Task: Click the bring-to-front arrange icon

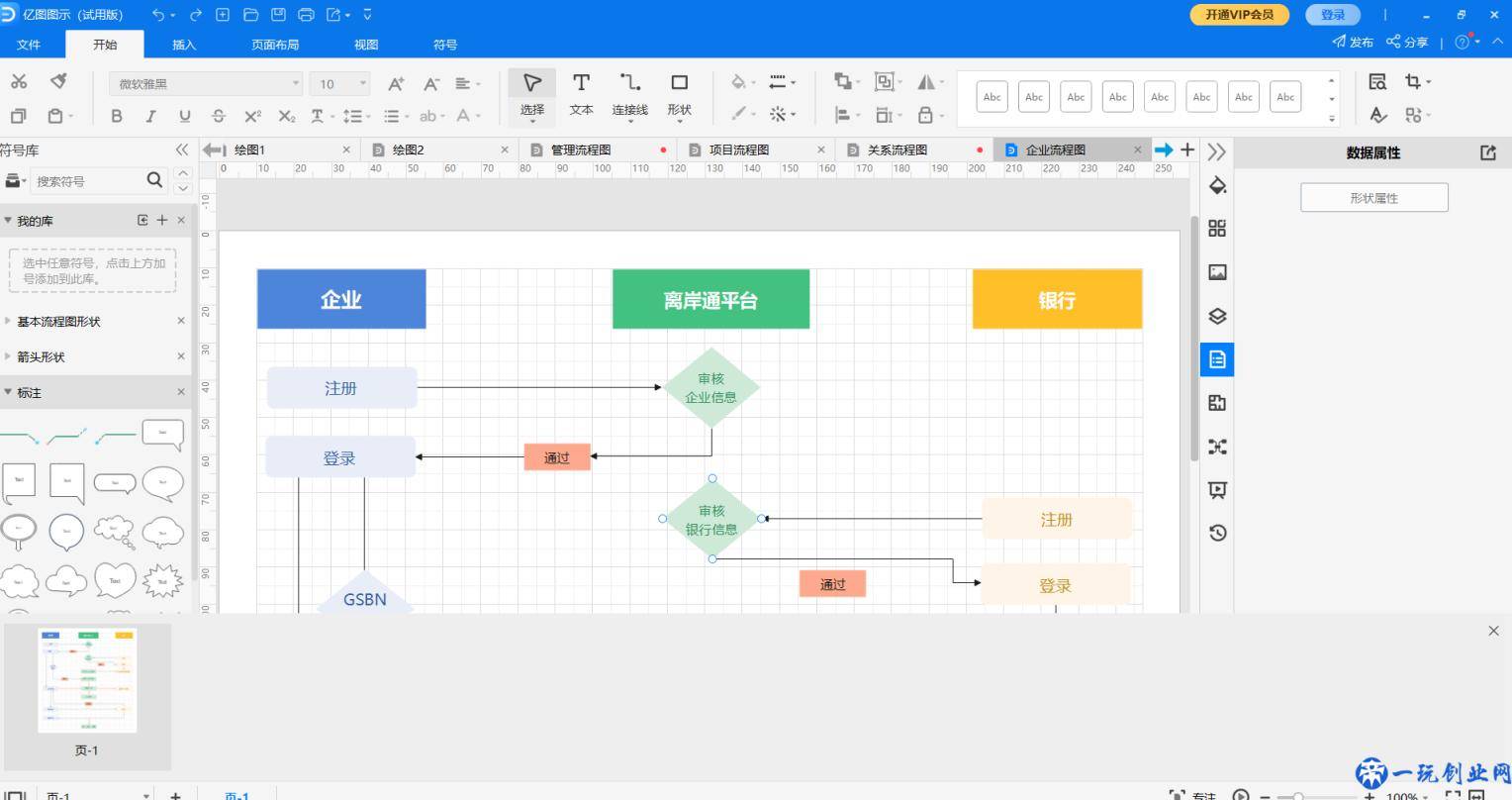Action: tap(841, 82)
